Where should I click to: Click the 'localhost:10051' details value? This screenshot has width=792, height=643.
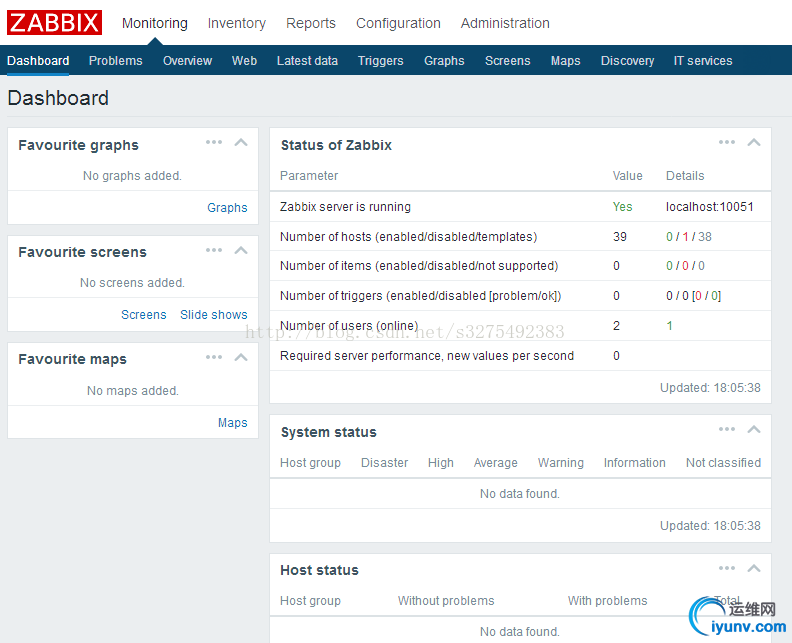(x=710, y=207)
